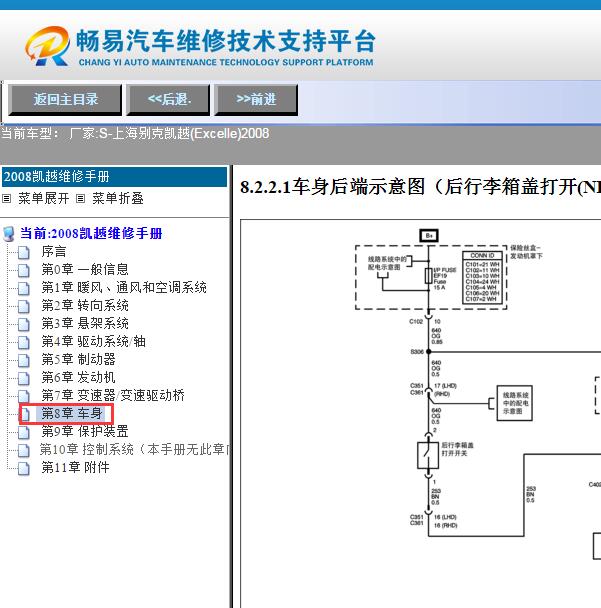The width and height of the screenshot is (601, 608).
Task: Select 第8章 车身 chapter
Action: (x=72, y=413)
